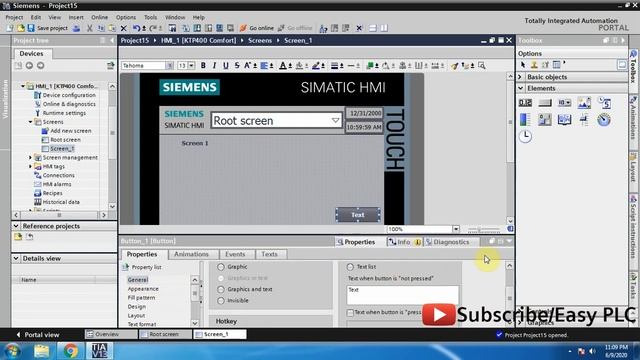Select the Bar element in Toolbox
This screenshot has width=640, height=360.
[525, 120]
